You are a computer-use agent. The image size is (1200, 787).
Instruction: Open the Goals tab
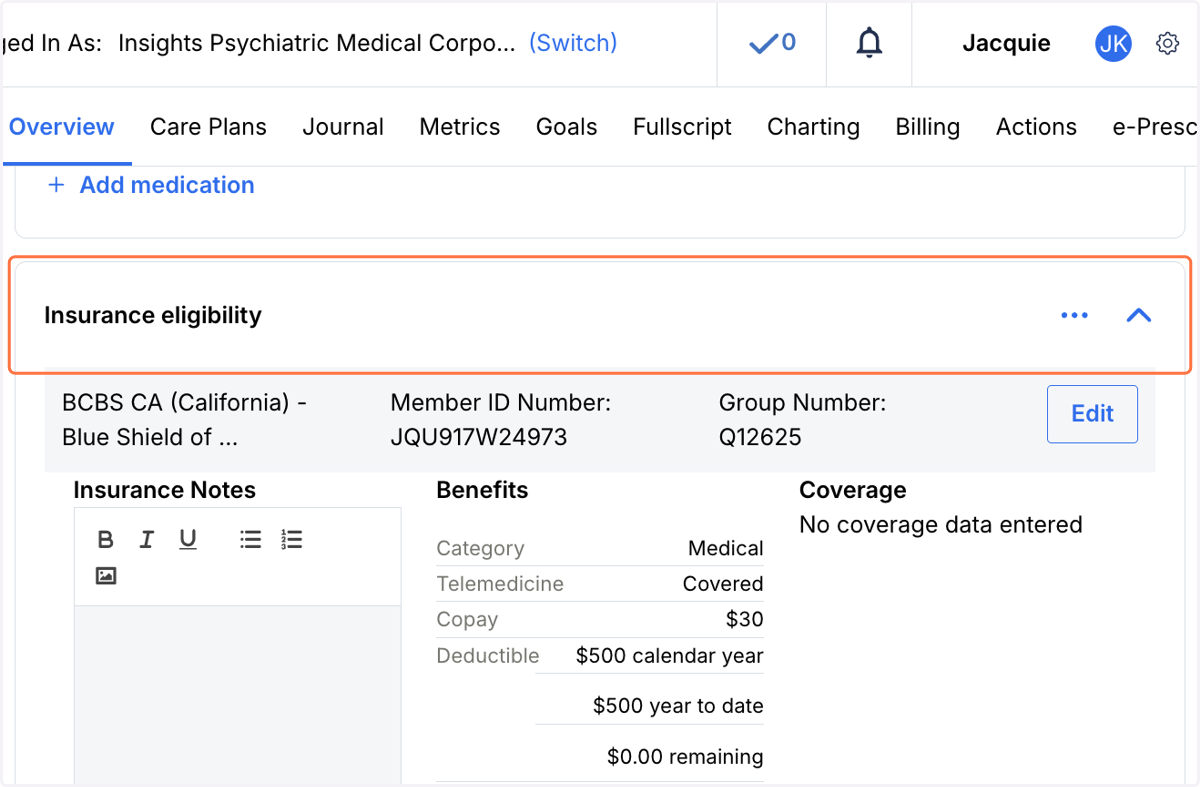click(567, 127)
